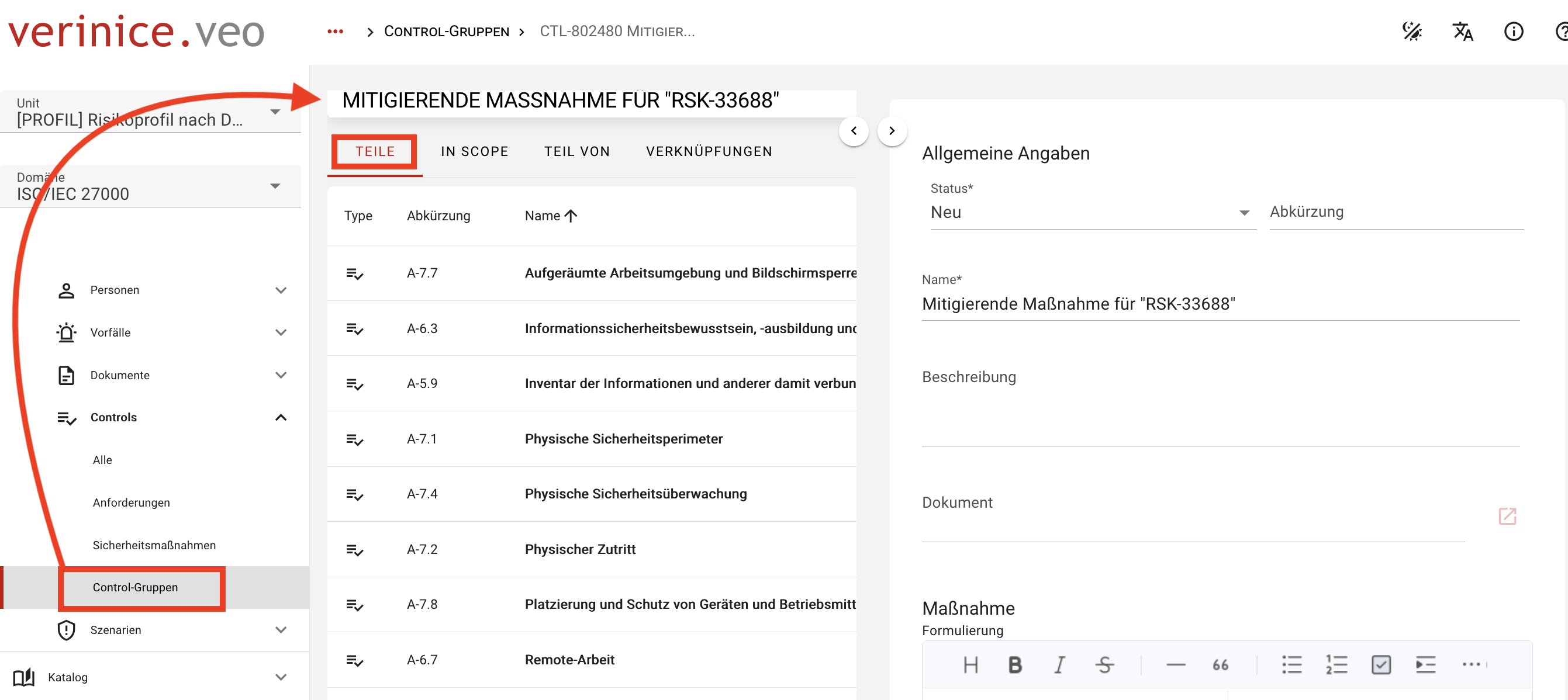Apply italic formatting in the text editor
Viewport: 1568px width, 700px height.
[1059, 664]
